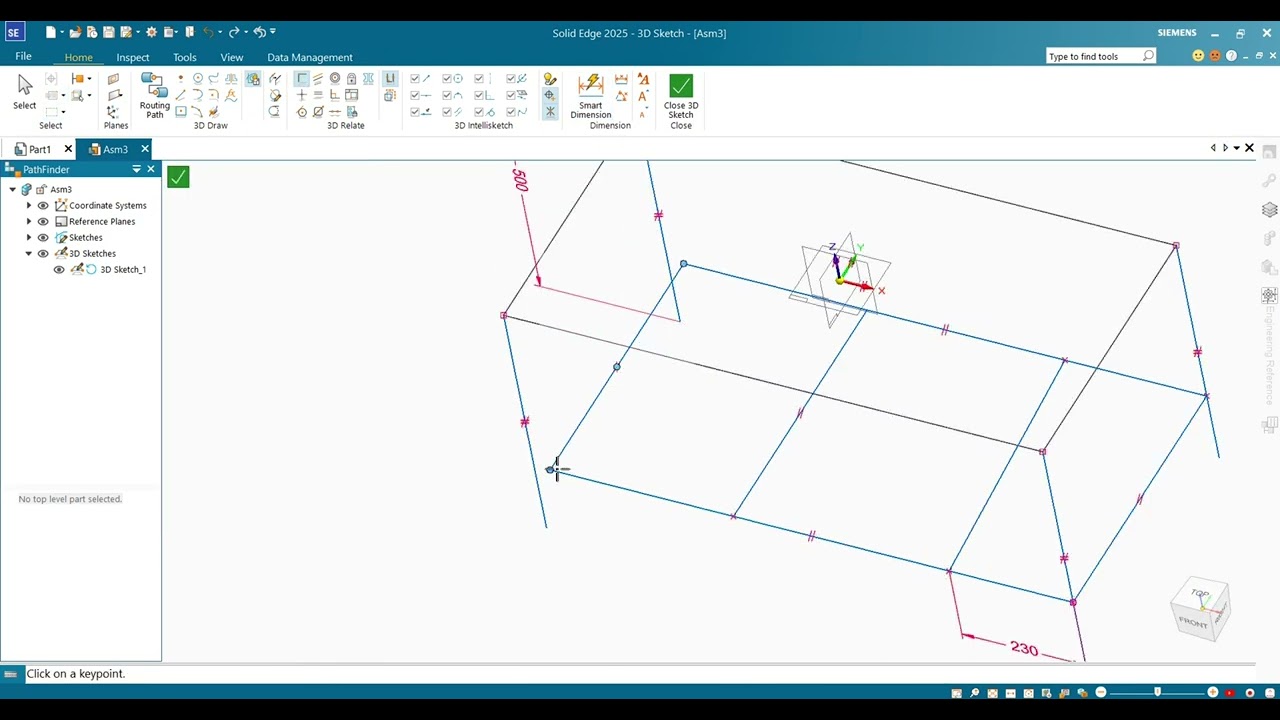Expand the Reference Planes node
Screen dimensions: 1280x720
pos(28,221)
